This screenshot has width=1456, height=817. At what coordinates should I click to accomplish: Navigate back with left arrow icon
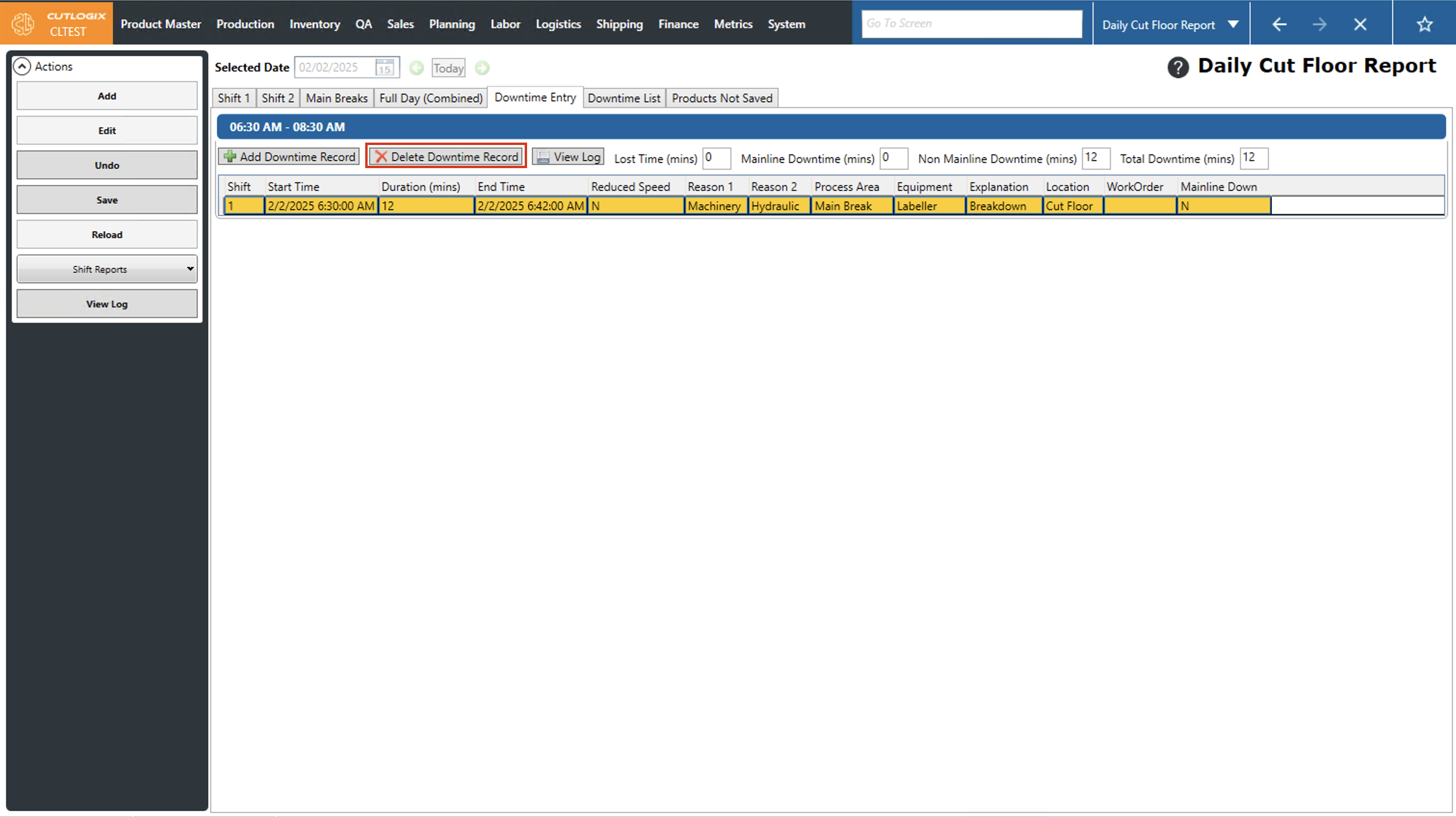pyautogui.click(x=1279, y=24)
